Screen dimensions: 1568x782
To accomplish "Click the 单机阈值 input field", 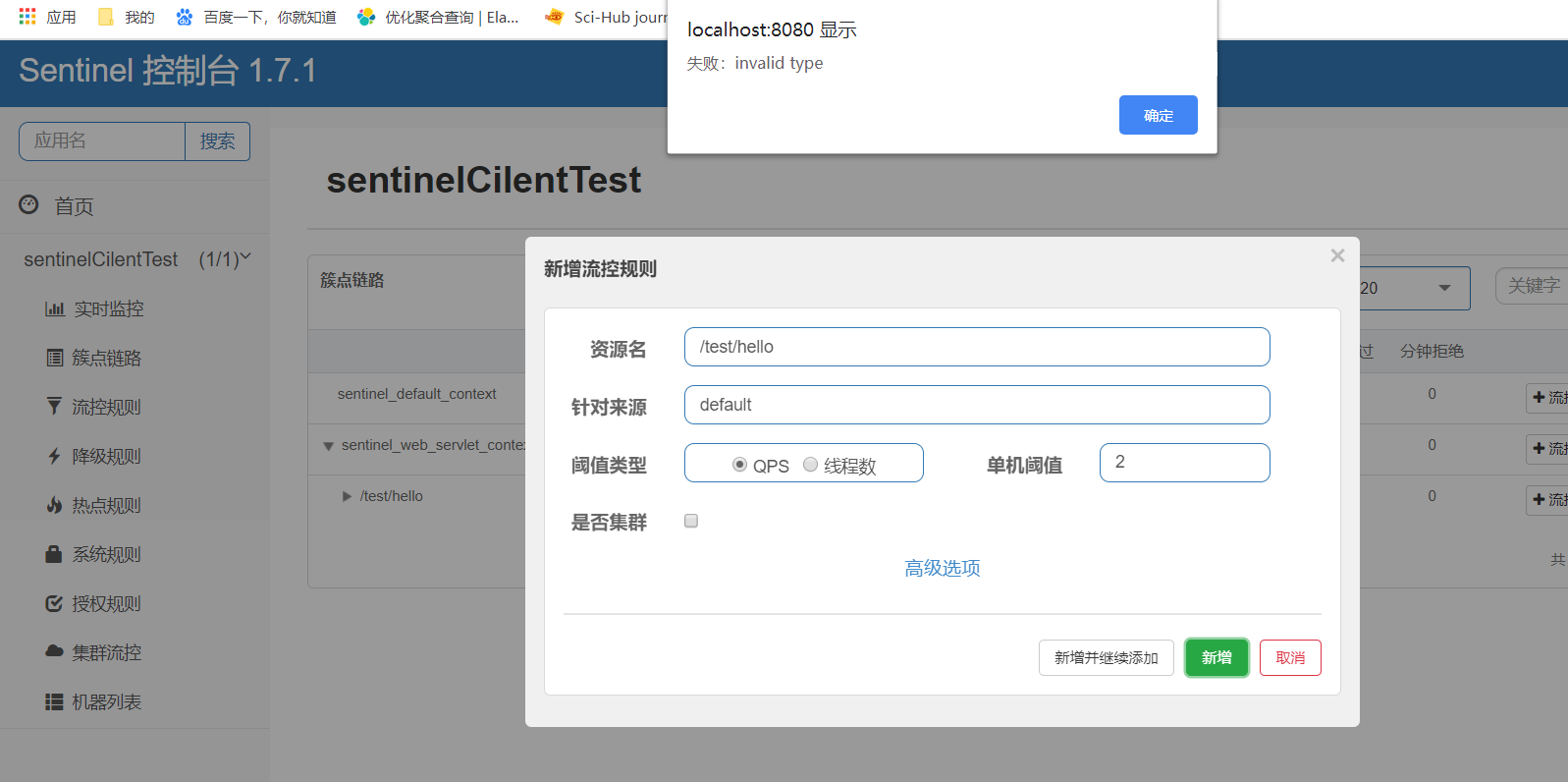I will click(1185, 463).
